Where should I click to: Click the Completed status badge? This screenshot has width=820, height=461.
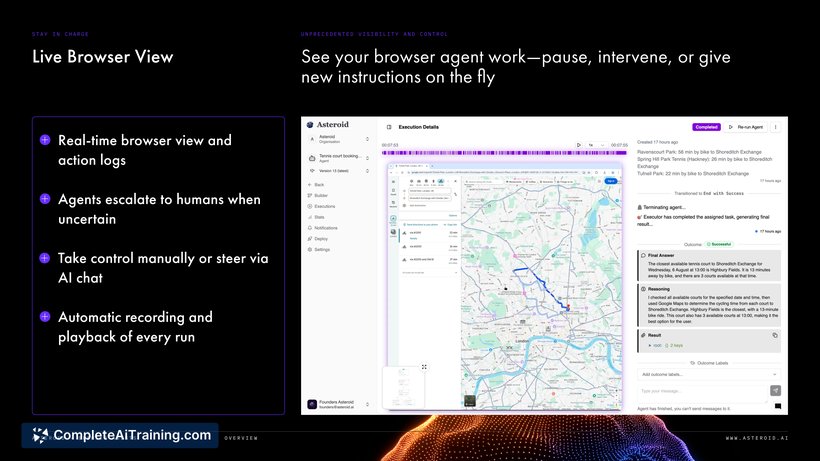pos(706,127)
